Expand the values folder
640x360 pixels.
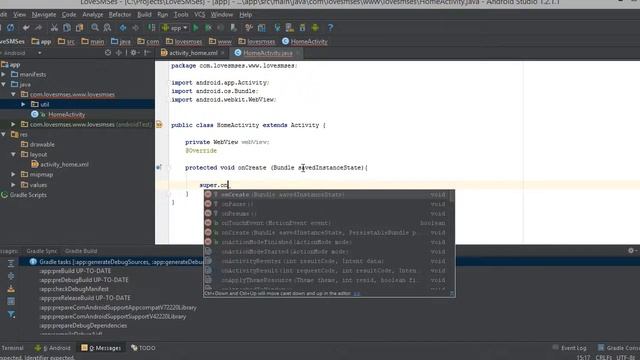pos(13,185)
